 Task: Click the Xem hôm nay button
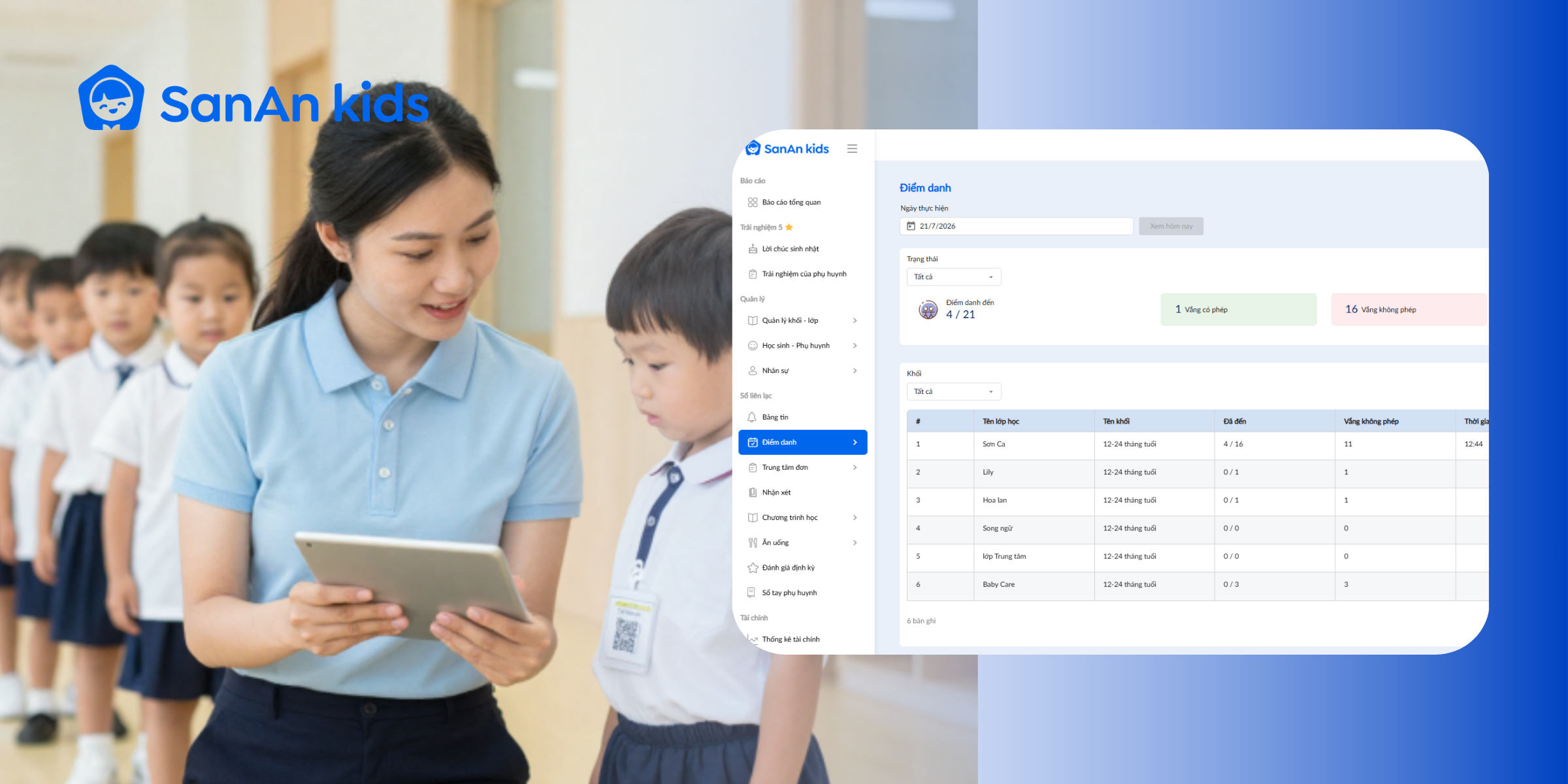tap(1171, 226)
